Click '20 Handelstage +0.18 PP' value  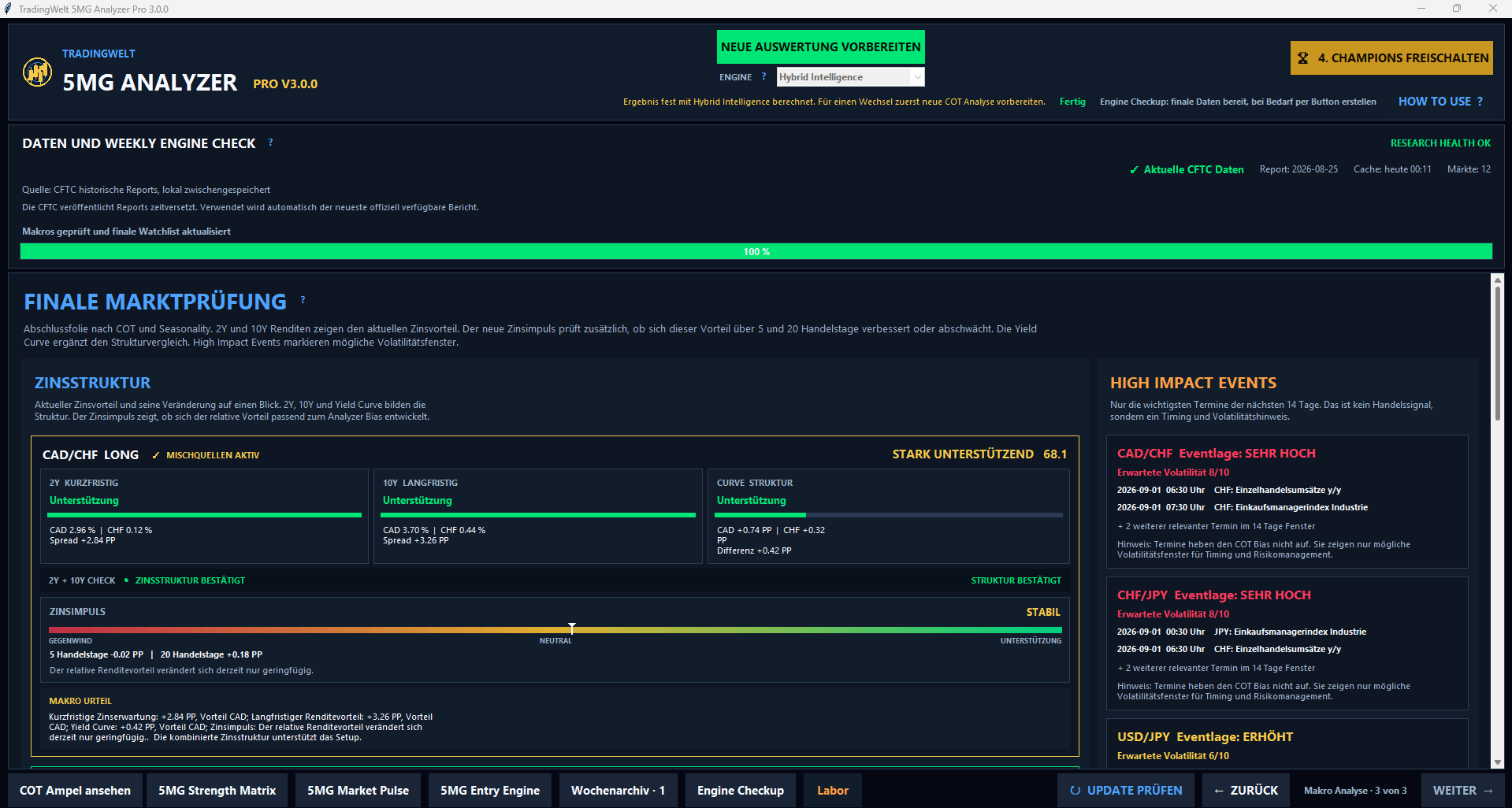tap(211, 654)
